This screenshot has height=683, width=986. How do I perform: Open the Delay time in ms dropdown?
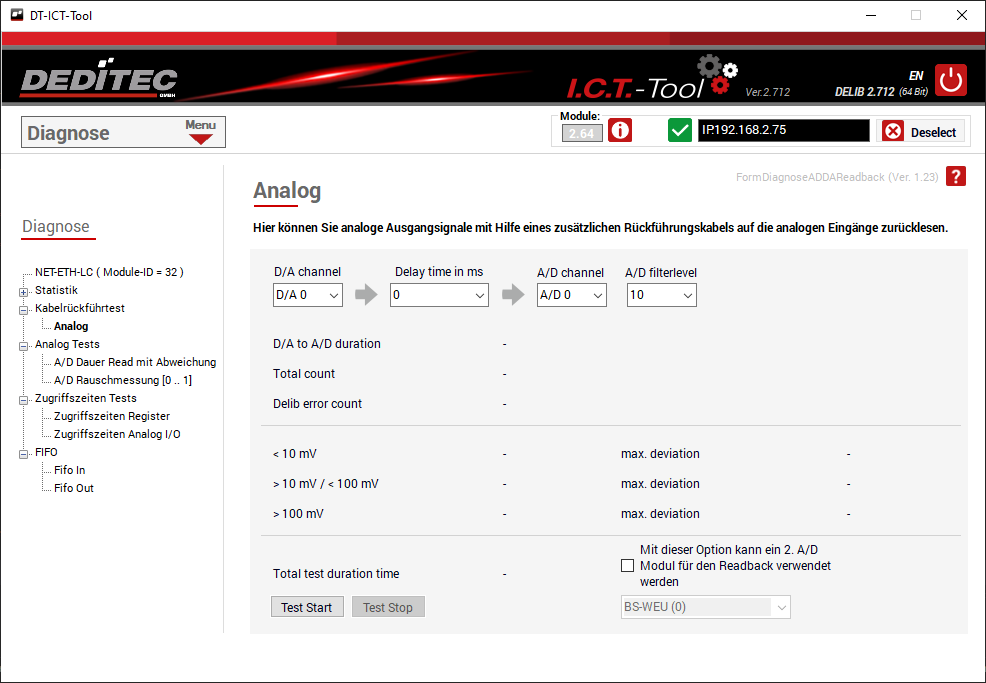(439, 295)
